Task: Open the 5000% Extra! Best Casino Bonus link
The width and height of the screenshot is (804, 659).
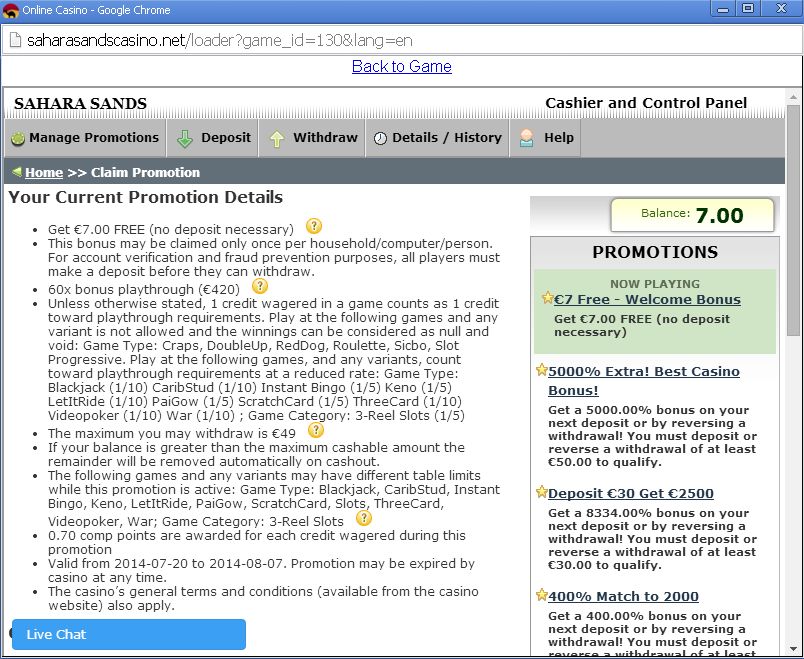Action: tap(644, 381)
